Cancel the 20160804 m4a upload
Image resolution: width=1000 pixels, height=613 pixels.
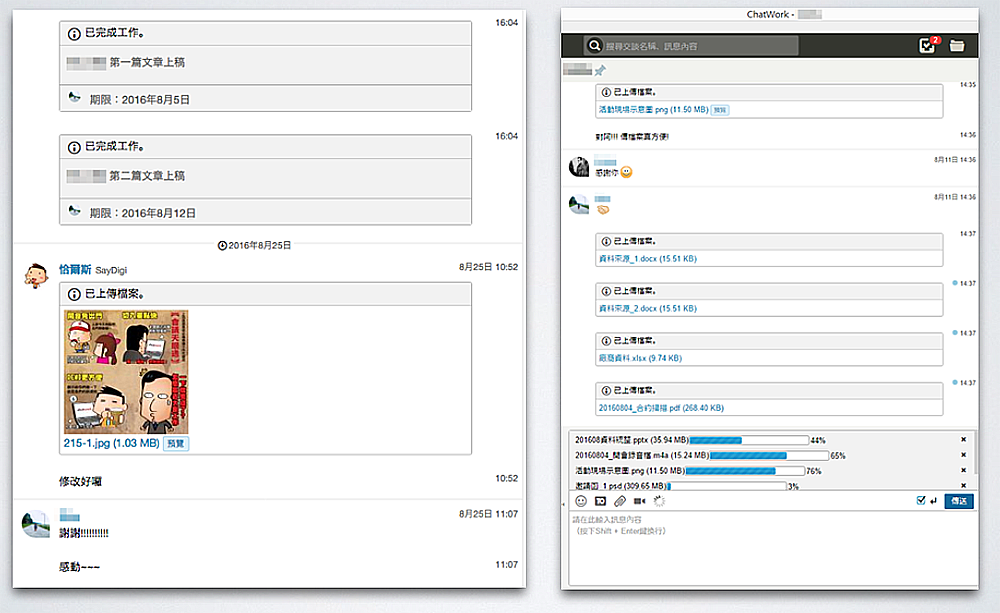tap(964, 455)
